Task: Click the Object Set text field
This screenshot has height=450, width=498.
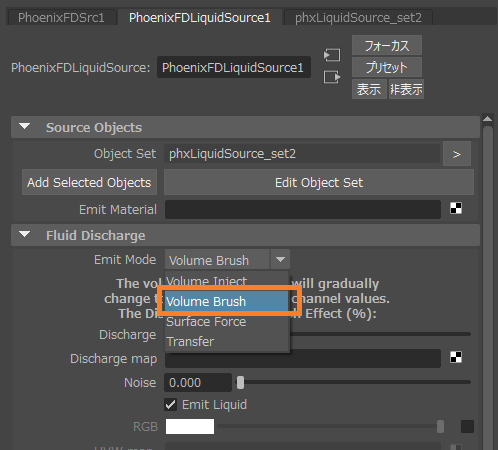Action: 302,154
